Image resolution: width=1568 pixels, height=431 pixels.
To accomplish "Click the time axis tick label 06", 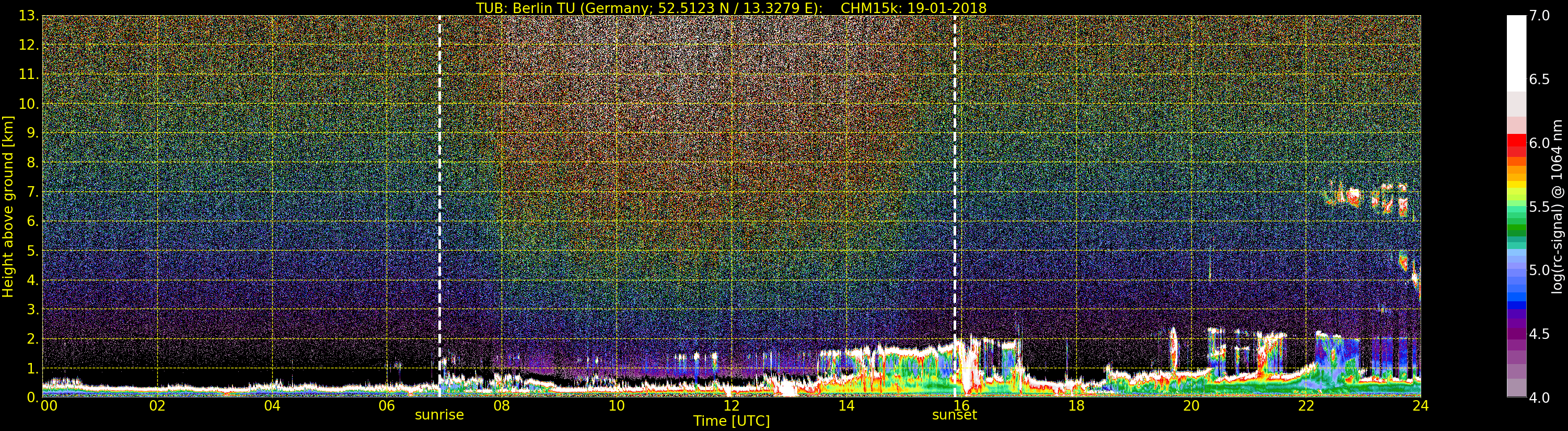I will pos(387,405).
